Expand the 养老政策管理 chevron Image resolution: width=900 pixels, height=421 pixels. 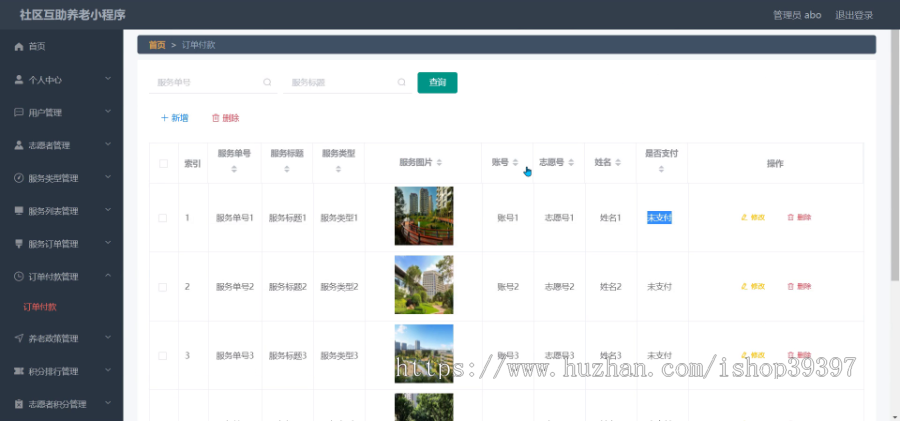click(x=108, y=338)
